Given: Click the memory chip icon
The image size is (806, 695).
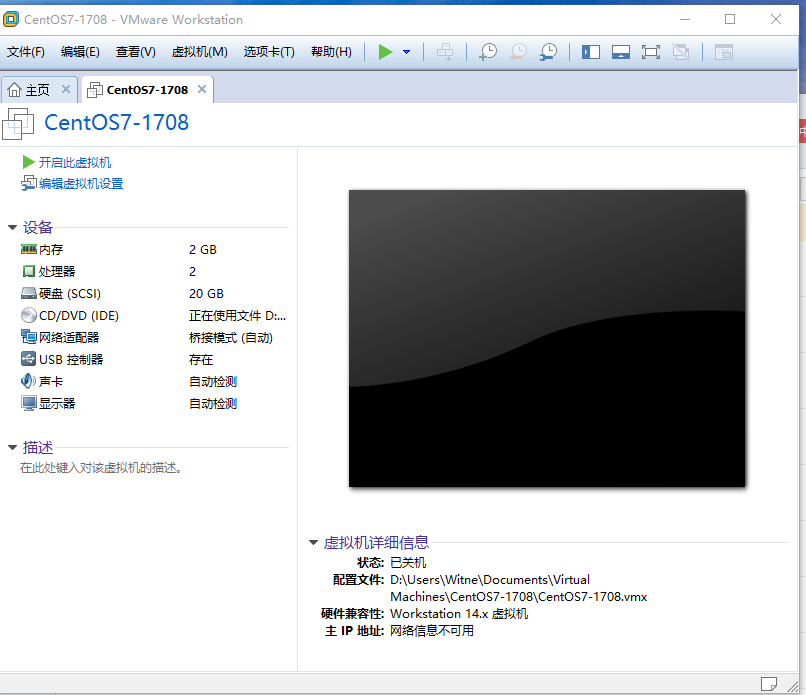Looking at the screenshot, I should coord(29,249).
